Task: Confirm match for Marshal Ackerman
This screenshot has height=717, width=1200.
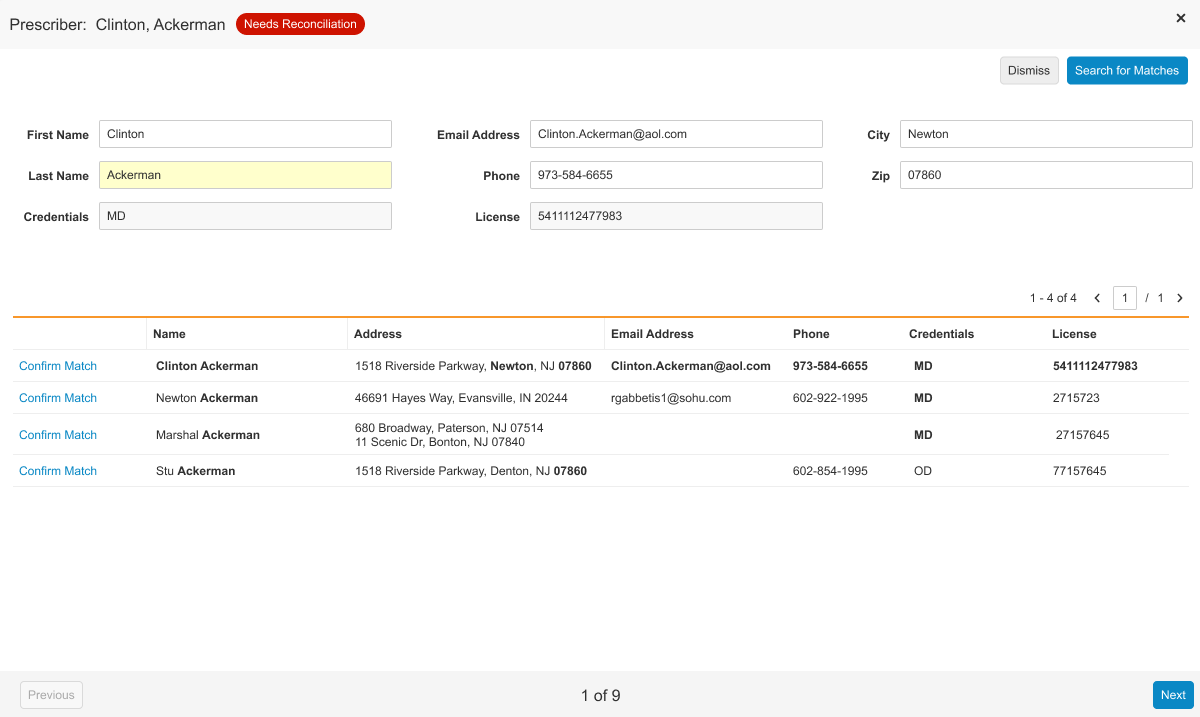Action: pyautogui.click(x=58, y=435)
